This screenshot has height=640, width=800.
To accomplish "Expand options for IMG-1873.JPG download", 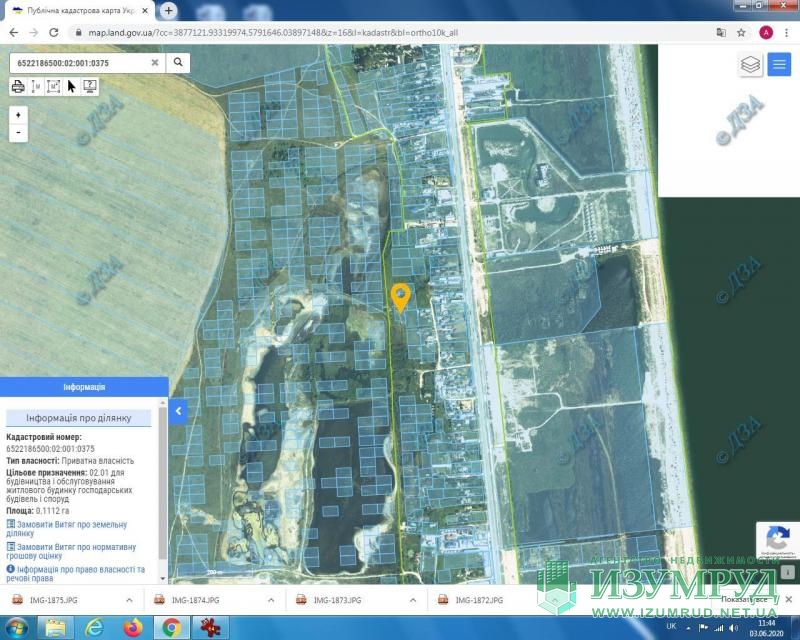I will click(413, 600).
